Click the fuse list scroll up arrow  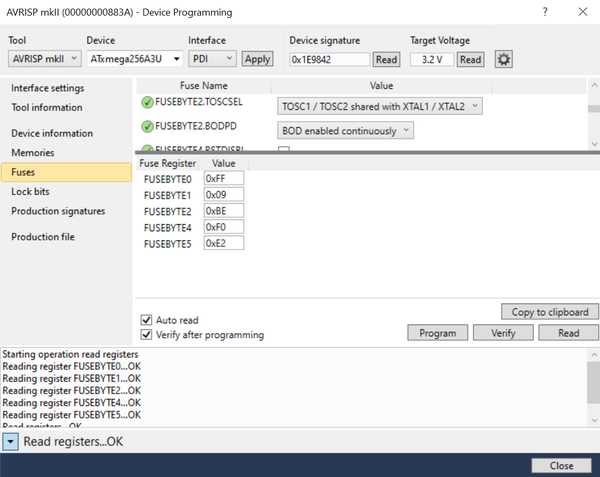click(x=594, y=85)
